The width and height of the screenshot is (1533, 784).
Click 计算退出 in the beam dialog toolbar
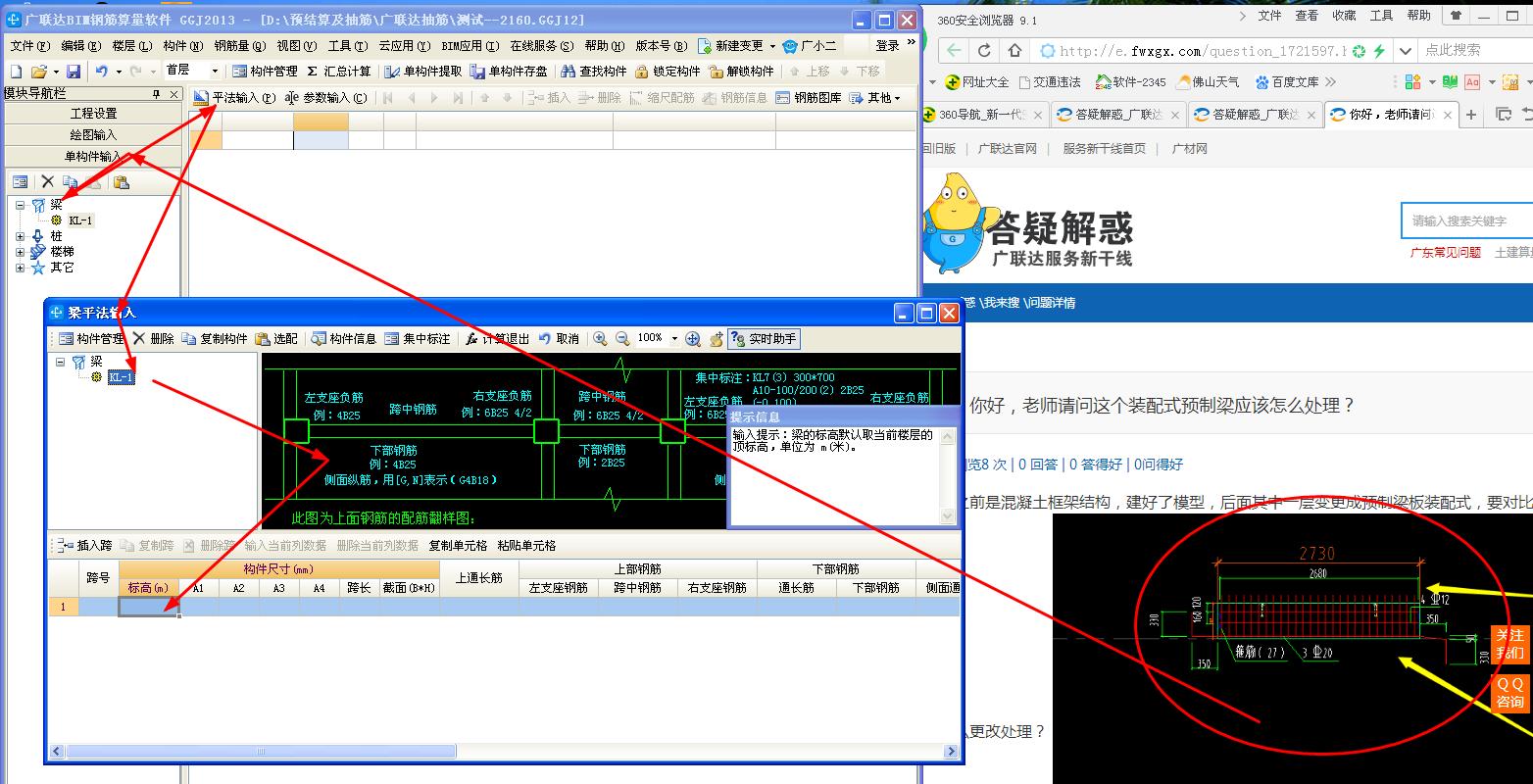tap(497, 338)
